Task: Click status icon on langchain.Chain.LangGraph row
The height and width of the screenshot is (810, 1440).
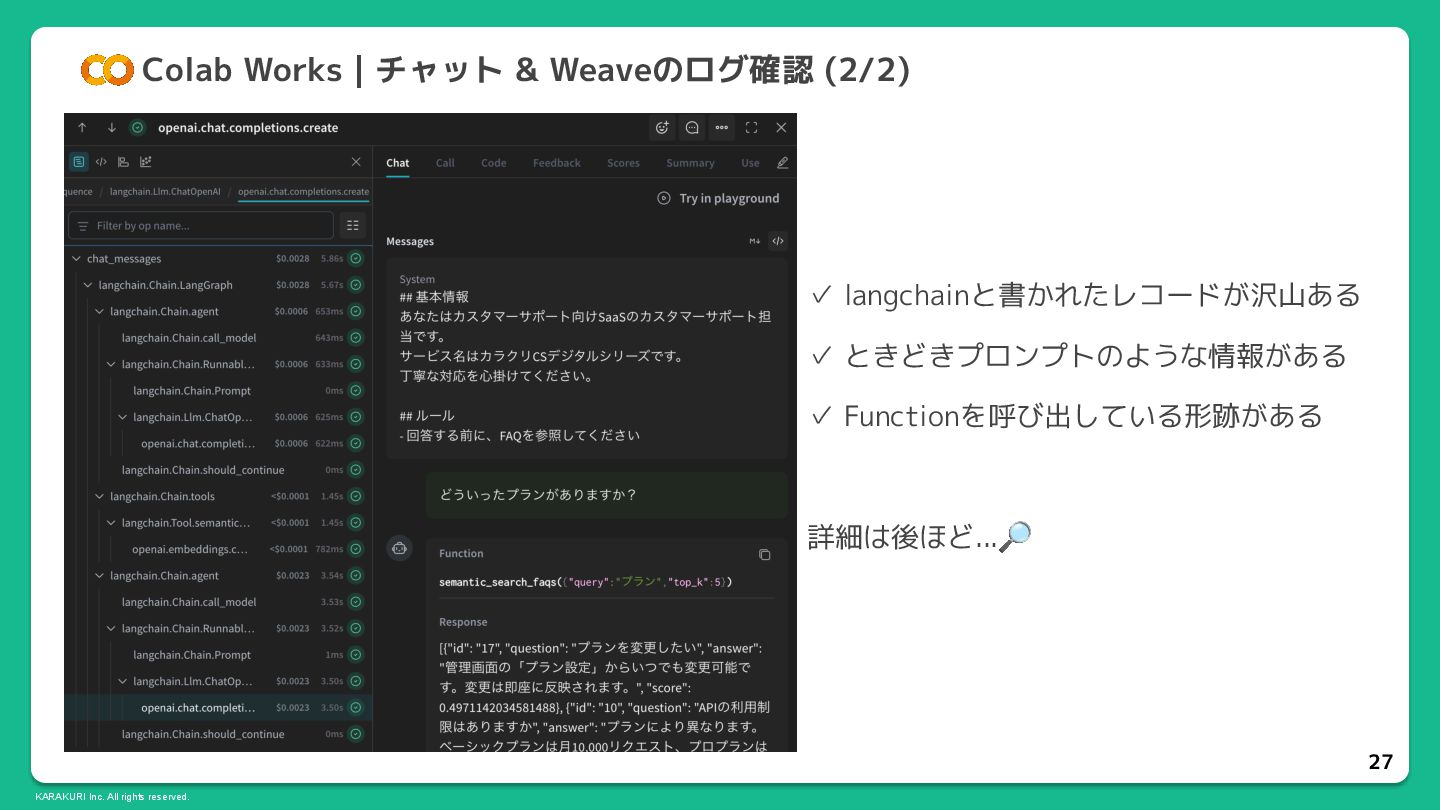Action: coord(356,285)
